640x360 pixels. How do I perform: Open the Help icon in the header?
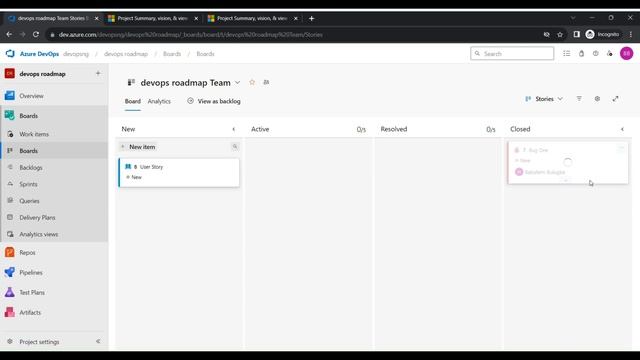pyautogui.click(x=596, y=53)
